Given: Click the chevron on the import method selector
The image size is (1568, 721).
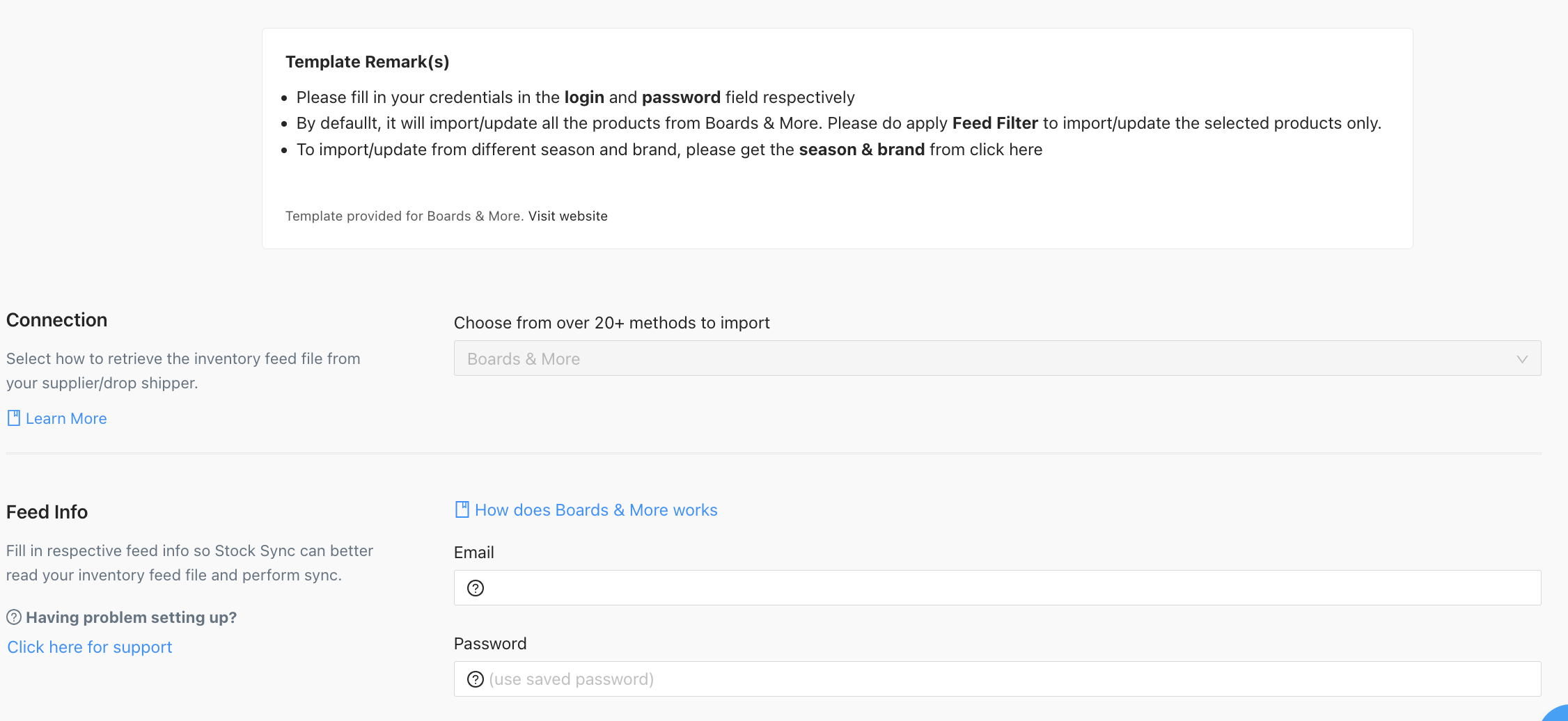Looking at the screenshot, I should (x=1521, y=358).
